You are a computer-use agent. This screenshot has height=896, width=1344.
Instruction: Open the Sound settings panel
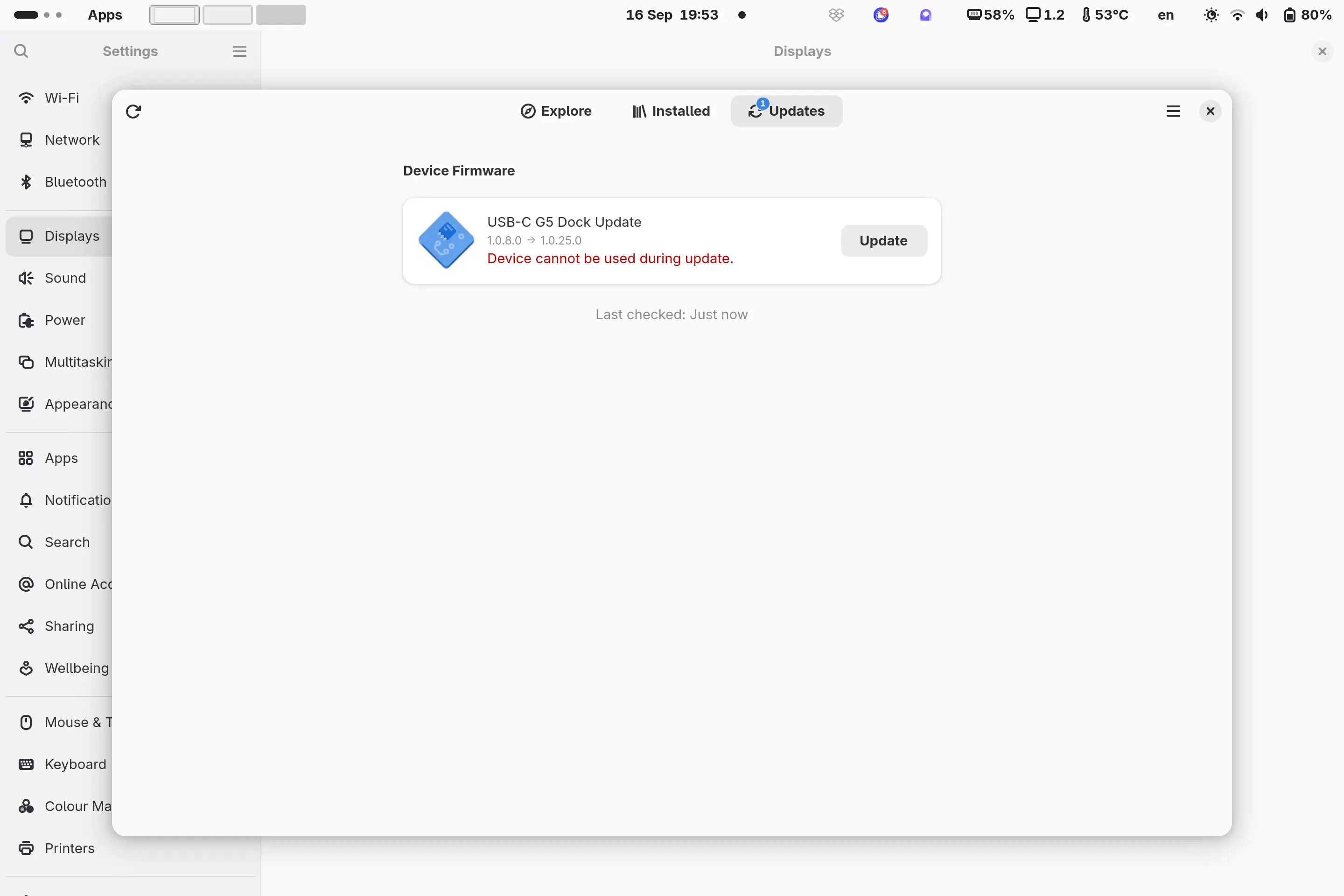65,278
